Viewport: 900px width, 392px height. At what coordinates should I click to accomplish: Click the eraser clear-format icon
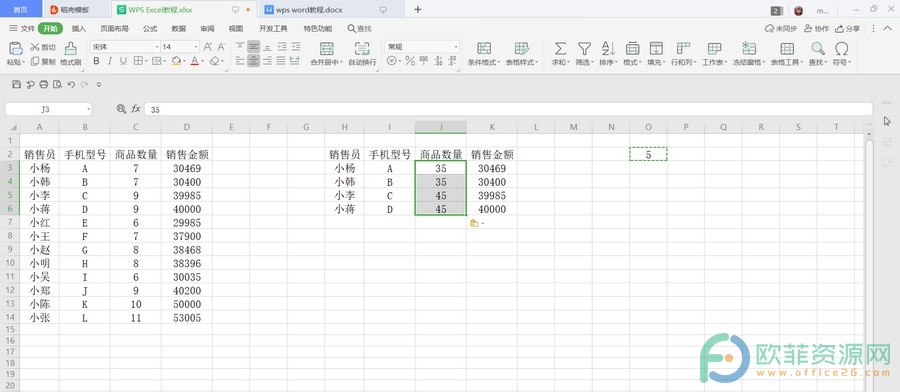214,61
